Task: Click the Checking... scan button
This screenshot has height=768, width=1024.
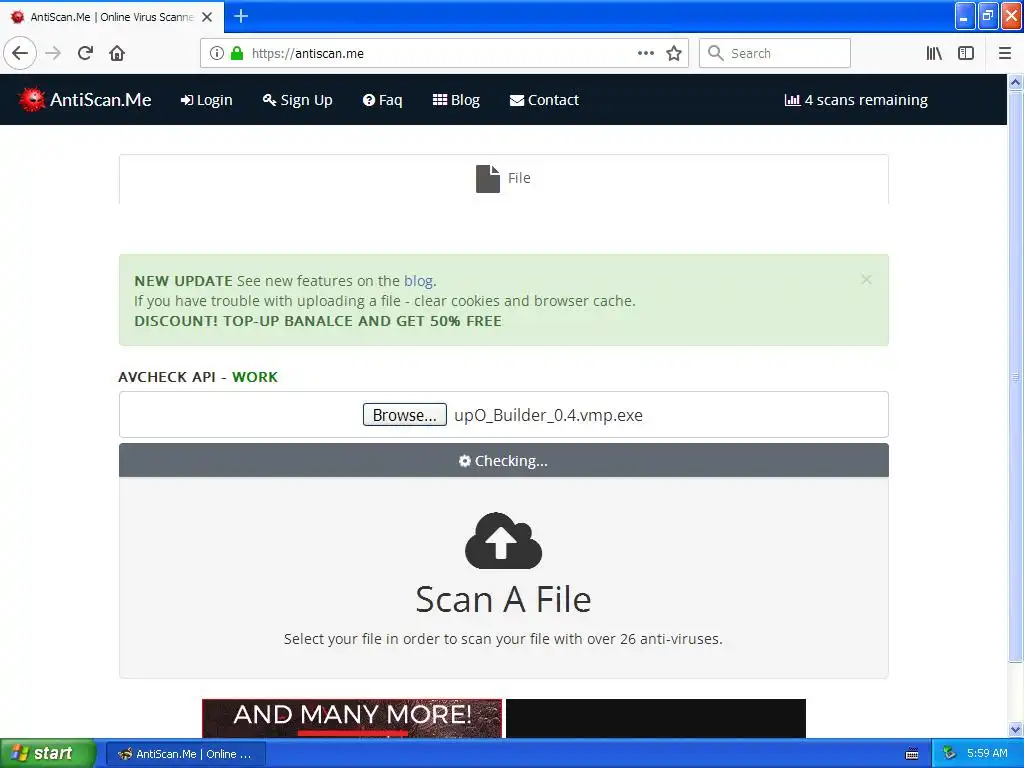Action: pos(504,460)
